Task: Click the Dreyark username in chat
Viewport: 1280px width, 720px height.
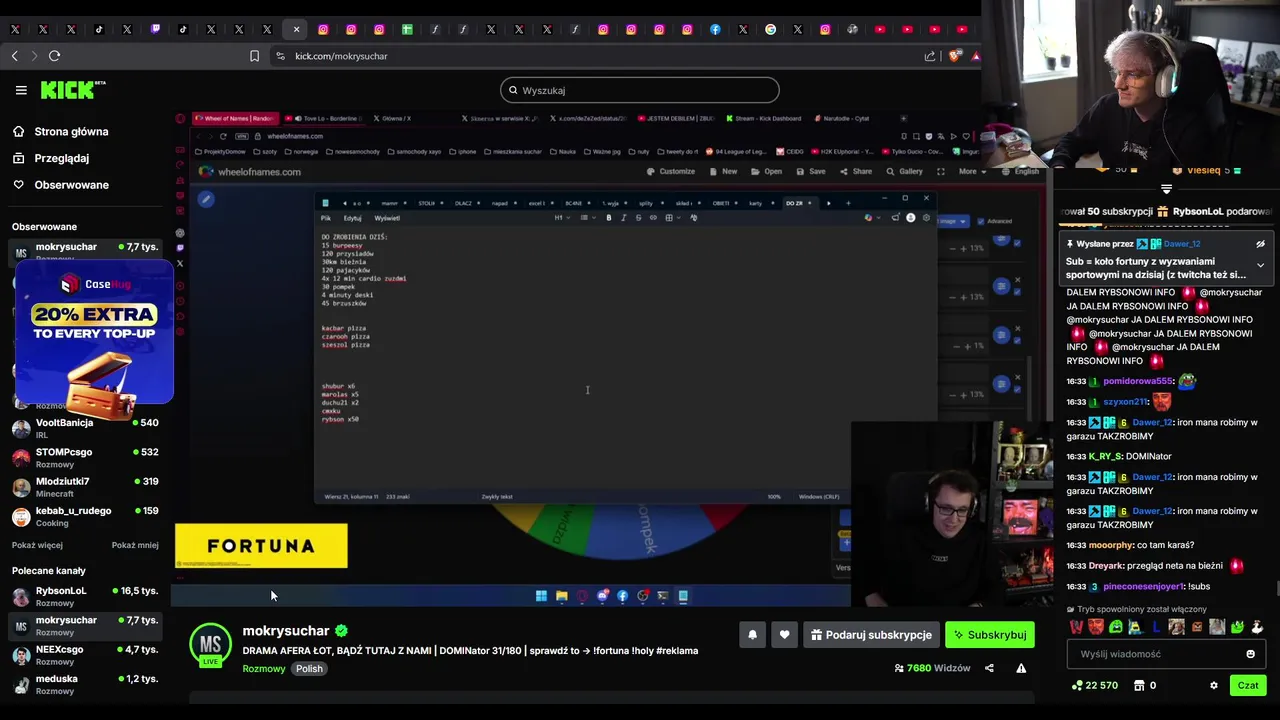Action: click(x=1107, y=565)
